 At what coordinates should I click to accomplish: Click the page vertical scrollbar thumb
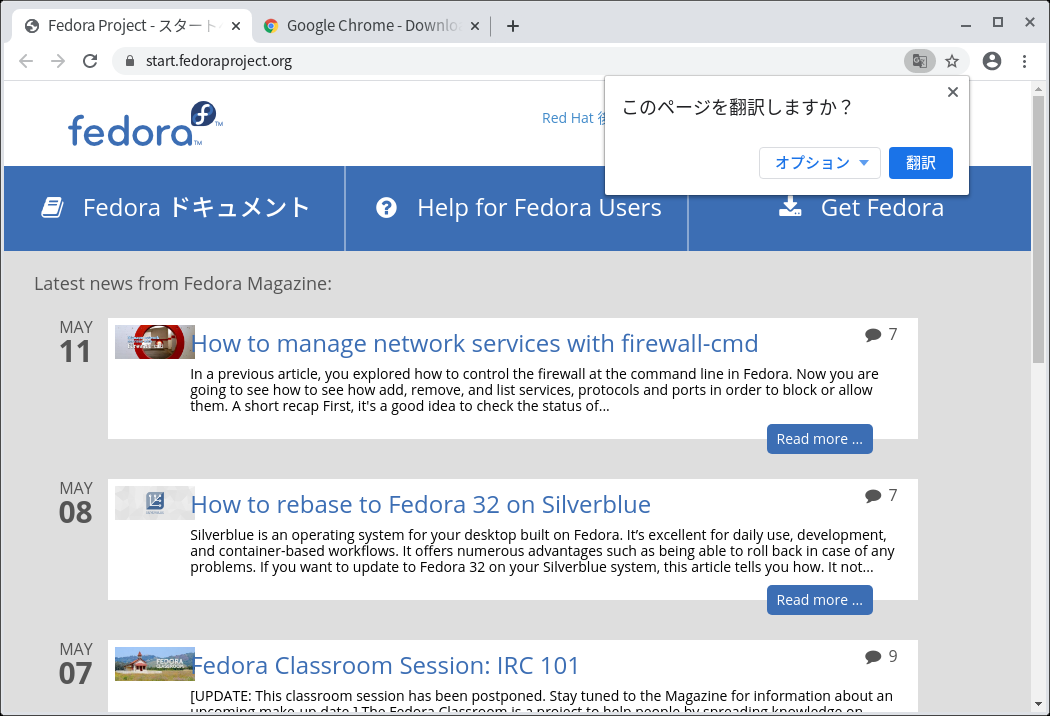pyautogui.click(x=1039, y=229)
